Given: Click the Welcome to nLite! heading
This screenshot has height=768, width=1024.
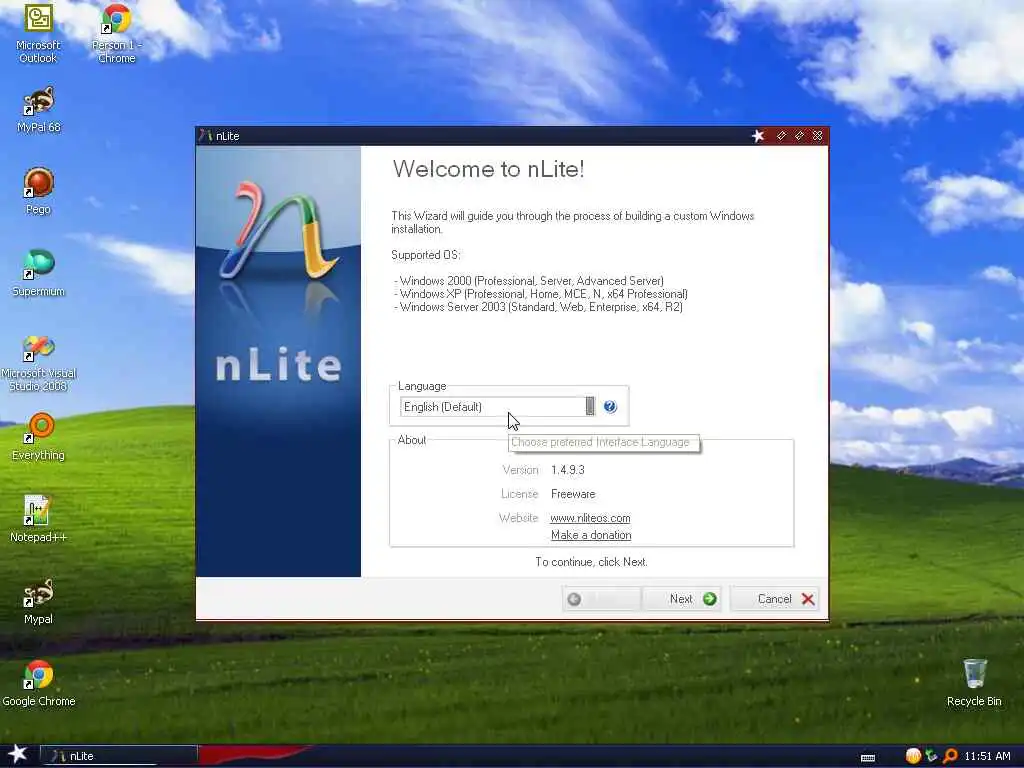Looking at the screenshot, I should [488, 169].
